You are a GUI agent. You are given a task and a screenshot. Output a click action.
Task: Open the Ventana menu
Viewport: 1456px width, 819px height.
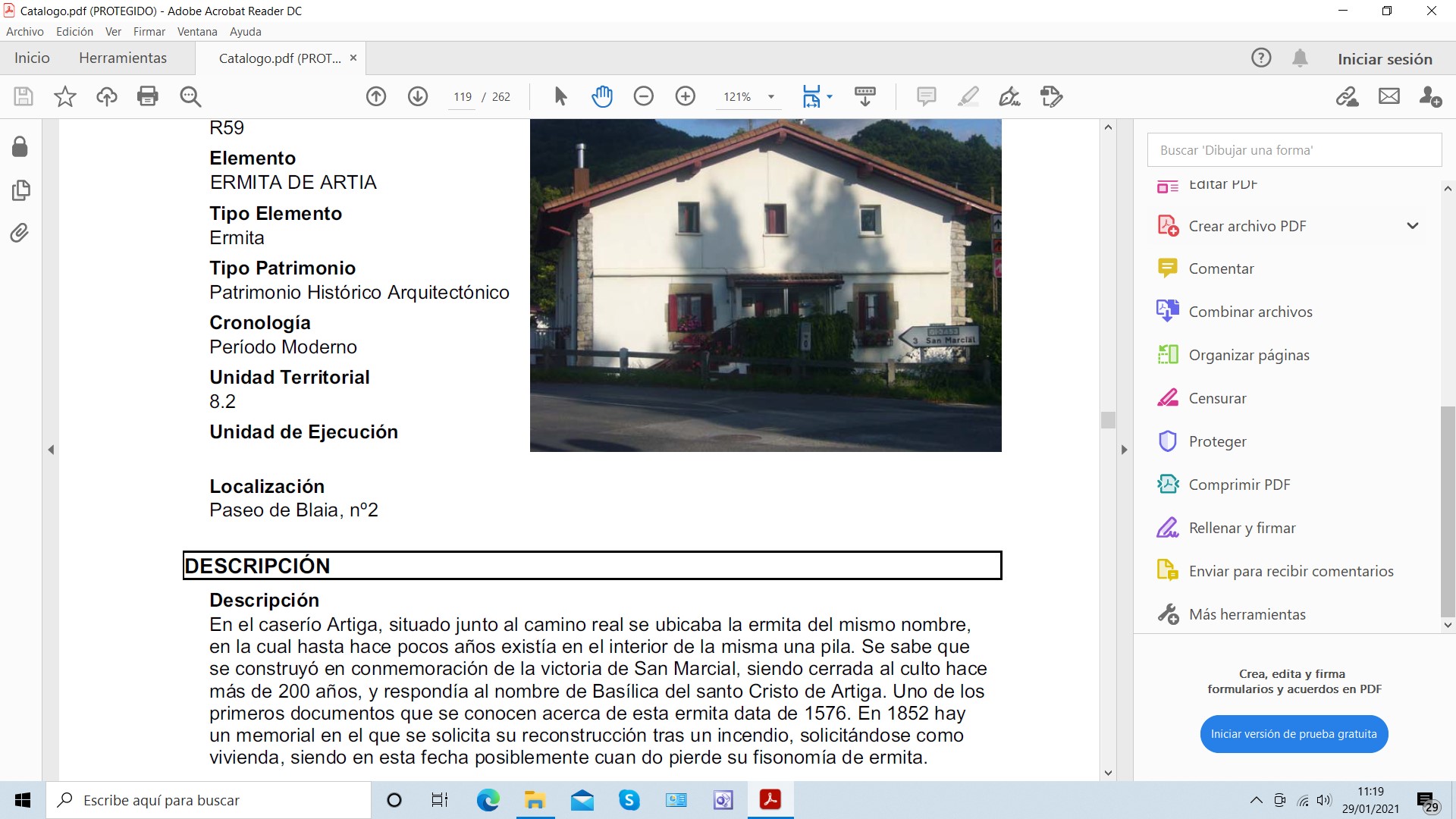197,32
